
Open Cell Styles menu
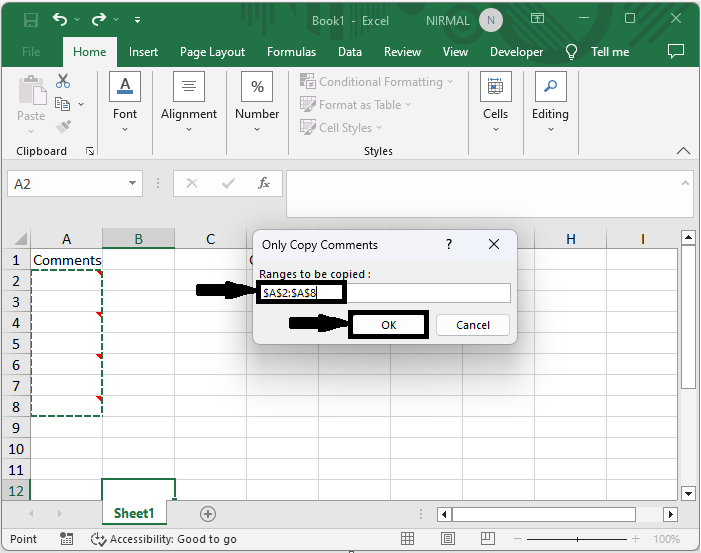(x=341, y=127)
